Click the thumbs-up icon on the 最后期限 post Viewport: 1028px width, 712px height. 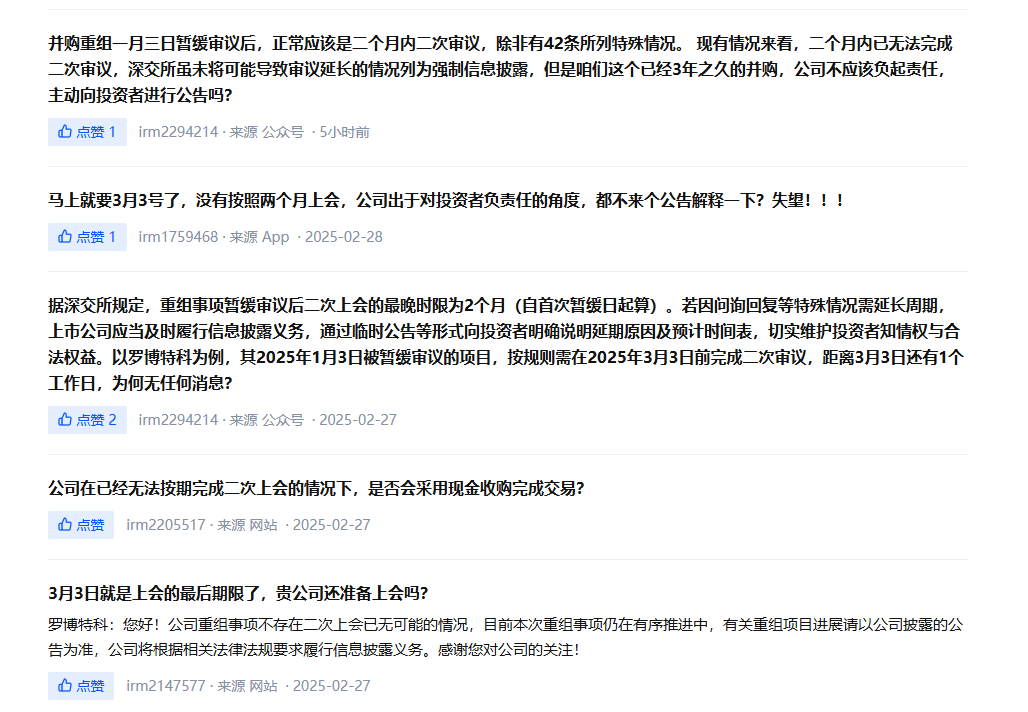pos(63,687)
